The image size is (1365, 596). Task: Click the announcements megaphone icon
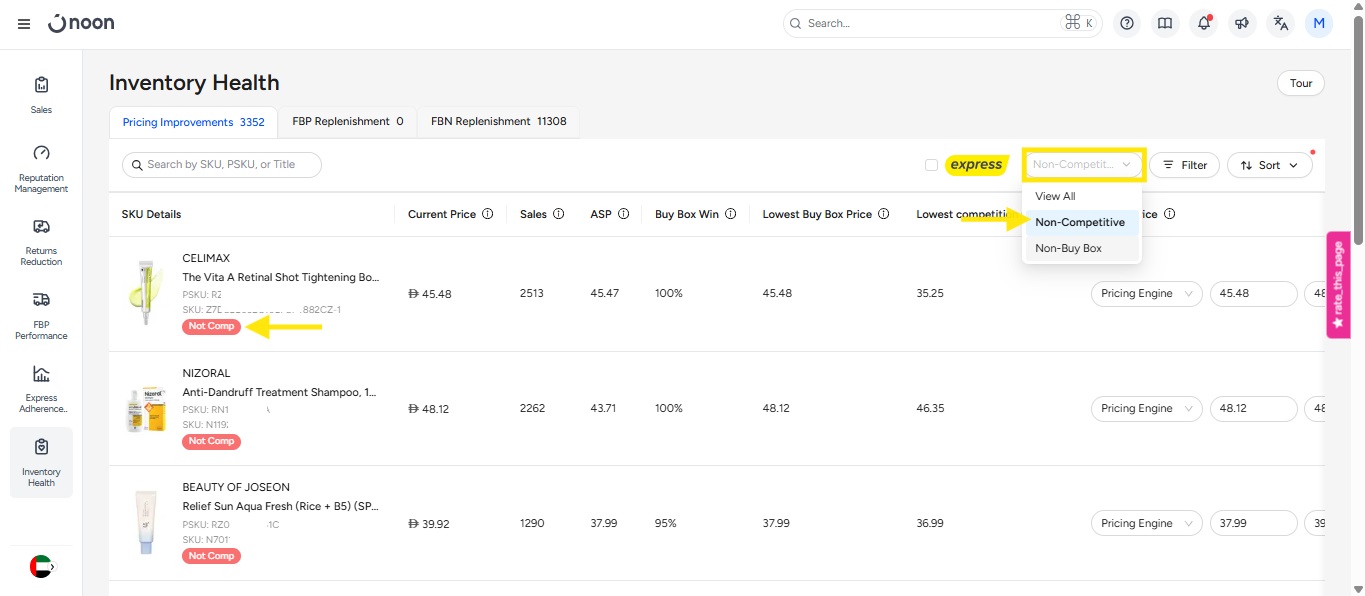tap(1242, 23)
